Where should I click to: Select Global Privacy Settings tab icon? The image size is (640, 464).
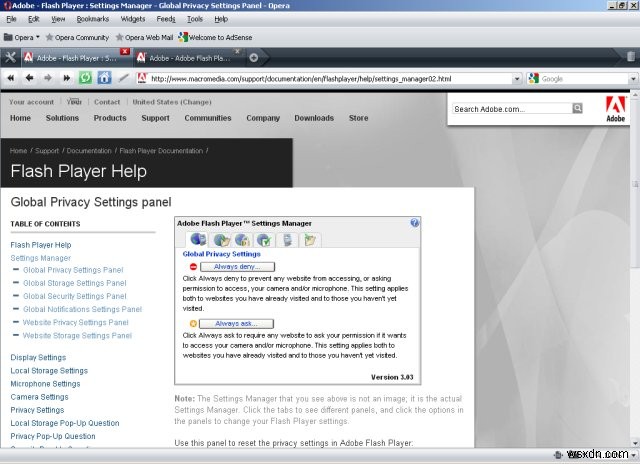(x=198, y=239)
